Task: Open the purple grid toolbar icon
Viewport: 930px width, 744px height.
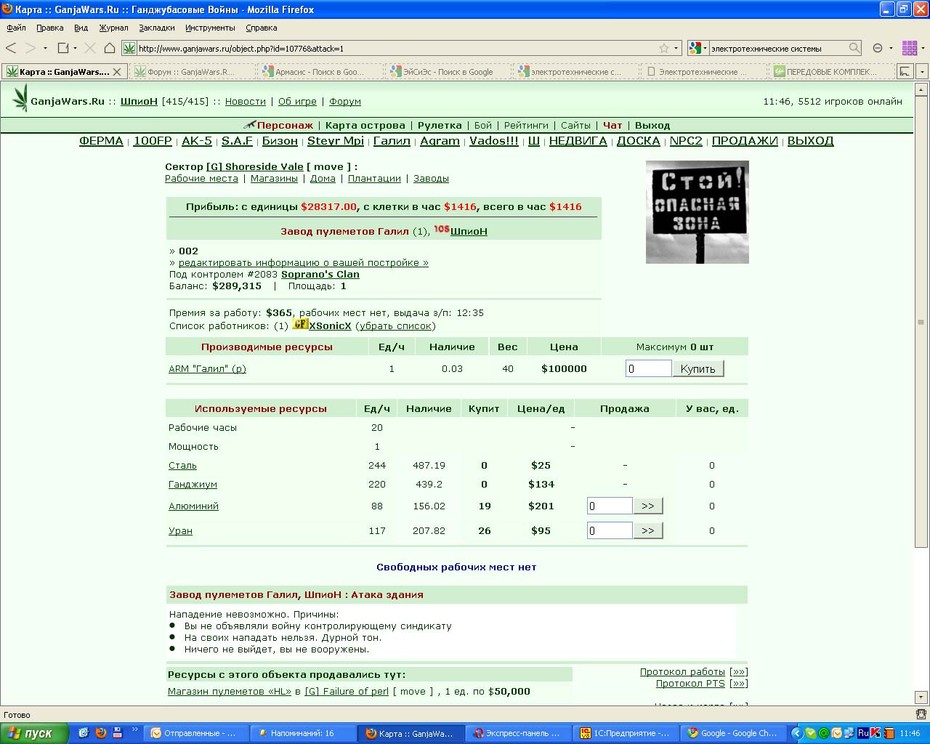Action: pyautogui.click(x=909, y=48)
